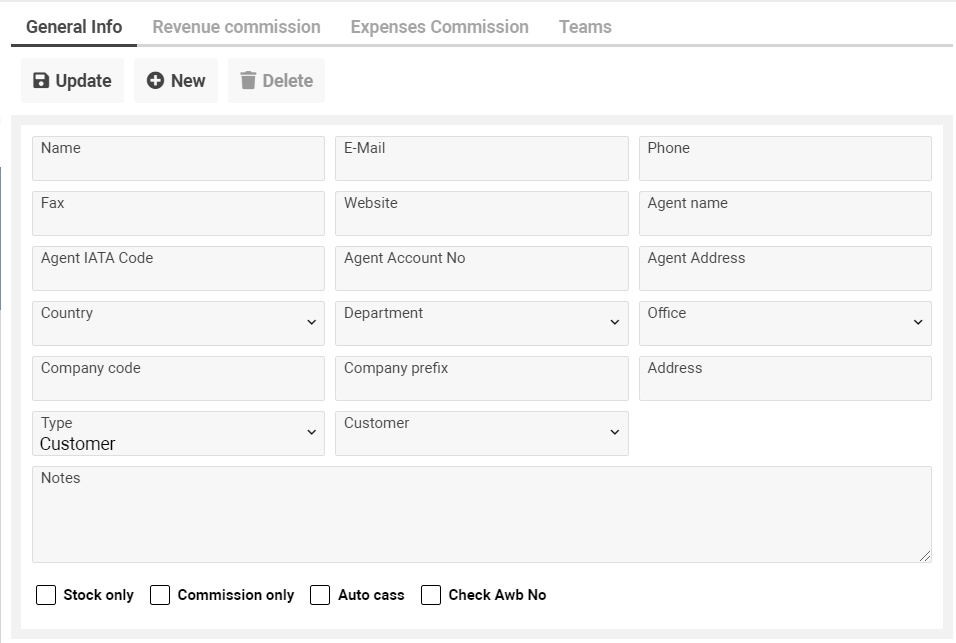Click the plus icon on the New button

tap(156, 80)
